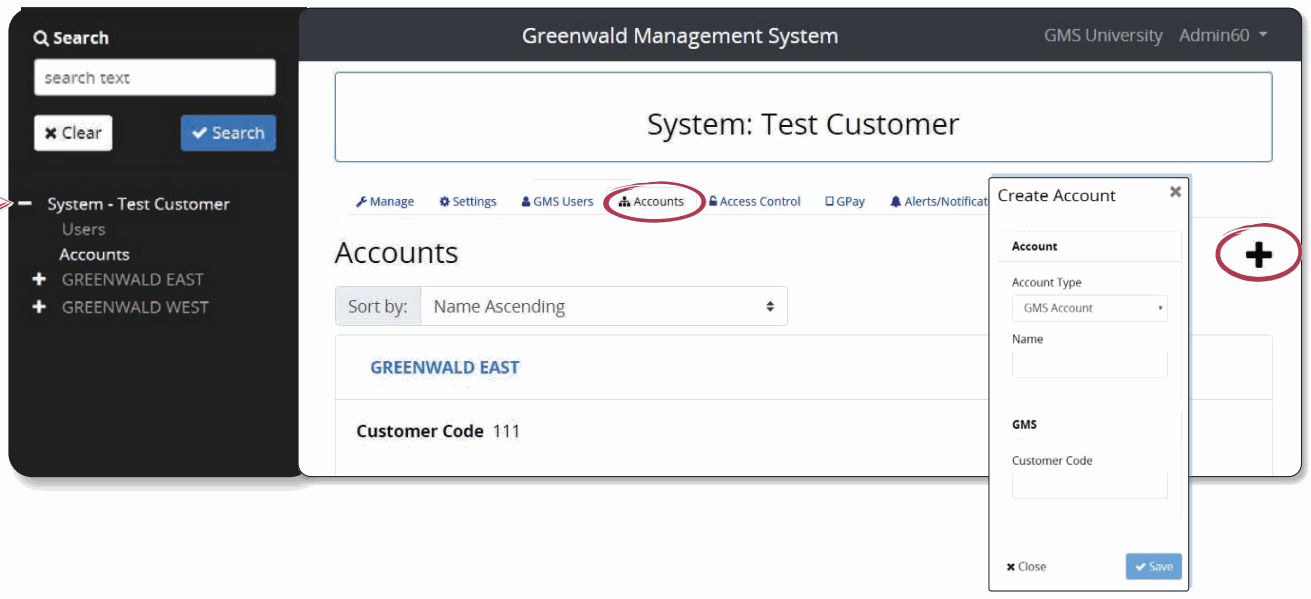Open the GREENWALD EAST account link

(445, 367)
